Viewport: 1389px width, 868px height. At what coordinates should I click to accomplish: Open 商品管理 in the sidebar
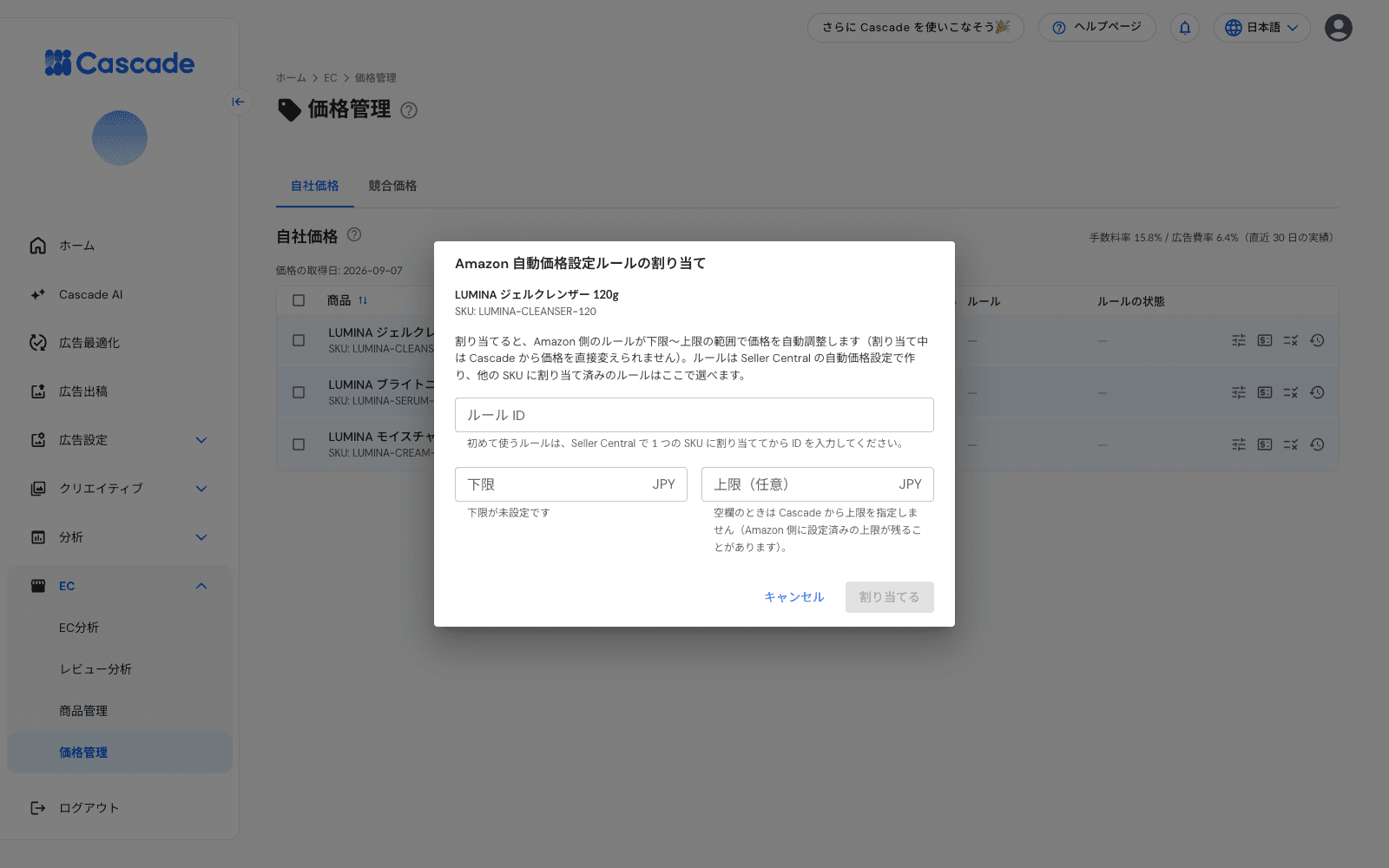(x=120, y=711)
